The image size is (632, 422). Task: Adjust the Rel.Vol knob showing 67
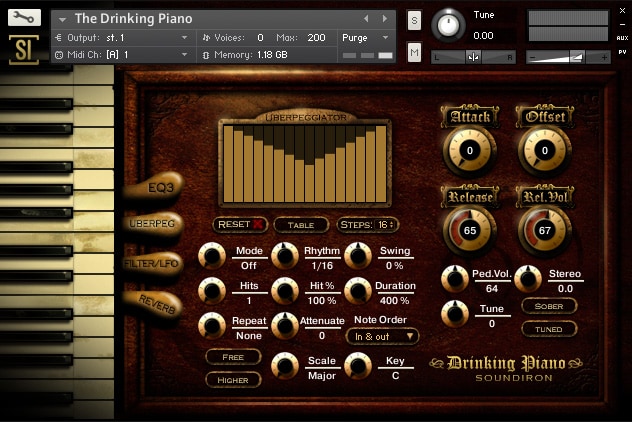point(545,231)
